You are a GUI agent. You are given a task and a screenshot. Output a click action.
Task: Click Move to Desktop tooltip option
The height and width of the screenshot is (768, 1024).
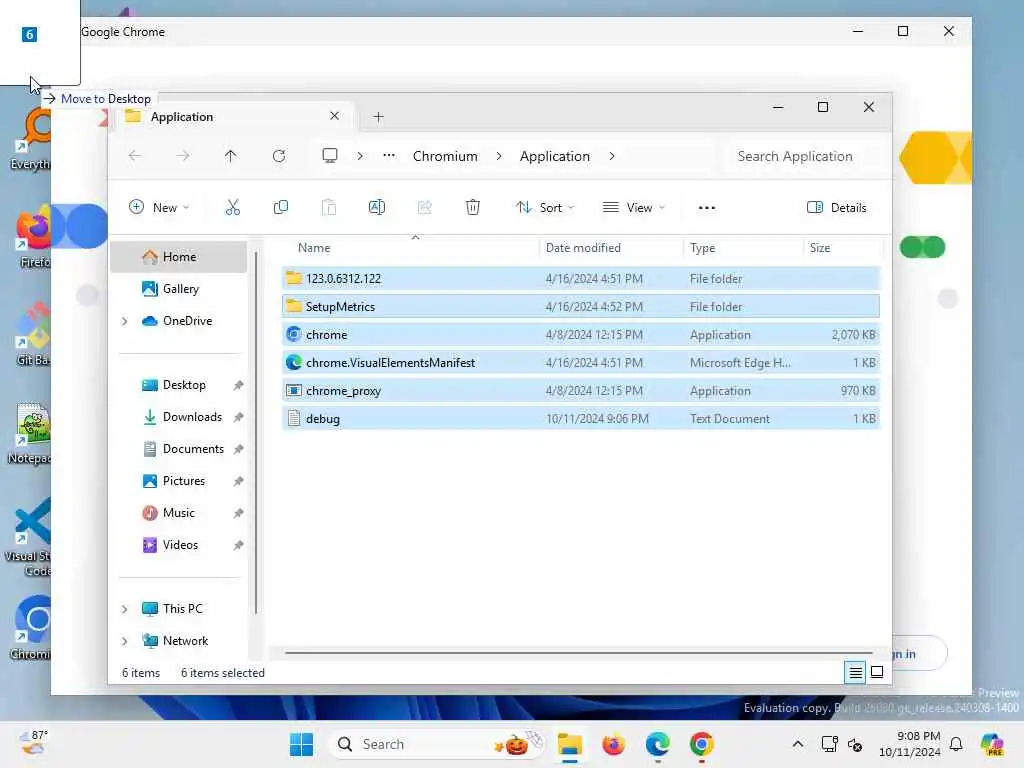pyautogui.click(x=97, y=99)
